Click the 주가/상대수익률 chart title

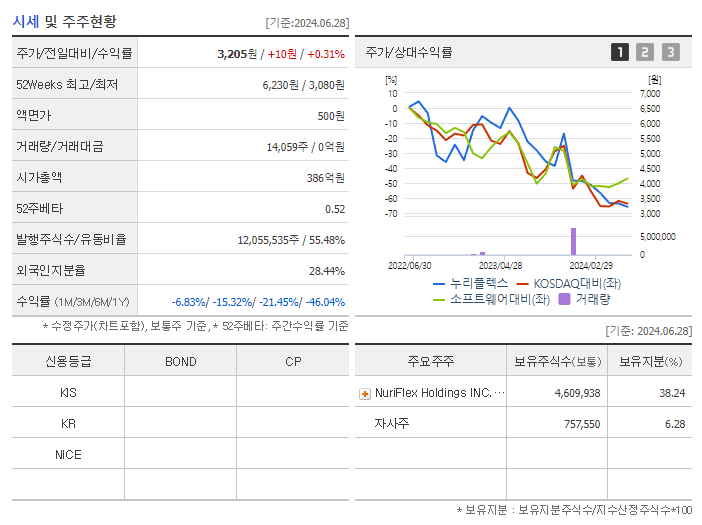(x=409, y=52)
